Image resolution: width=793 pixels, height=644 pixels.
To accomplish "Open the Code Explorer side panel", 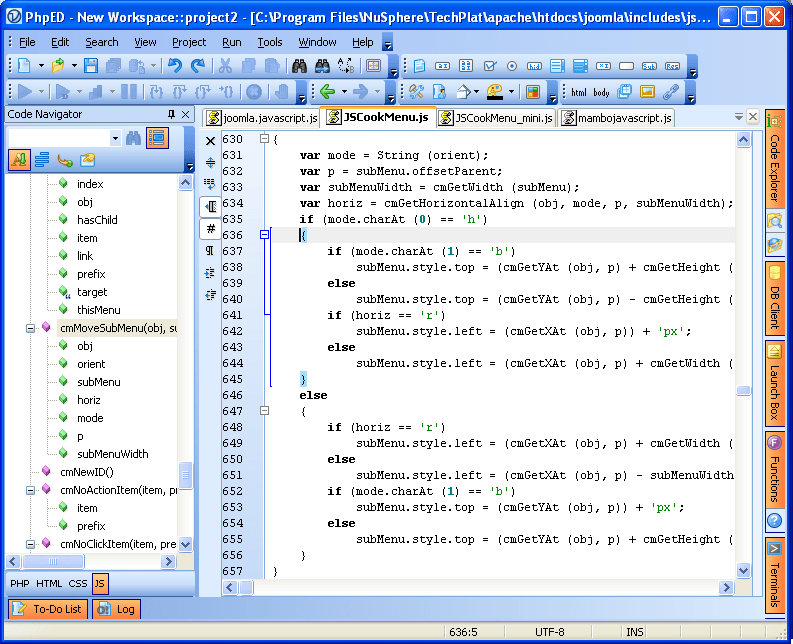I will [774, 158].
